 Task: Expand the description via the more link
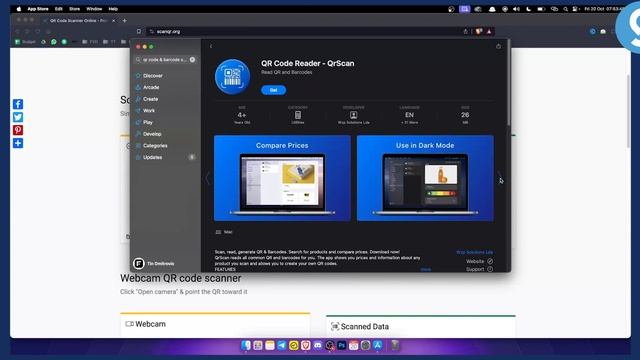point(426,269)
